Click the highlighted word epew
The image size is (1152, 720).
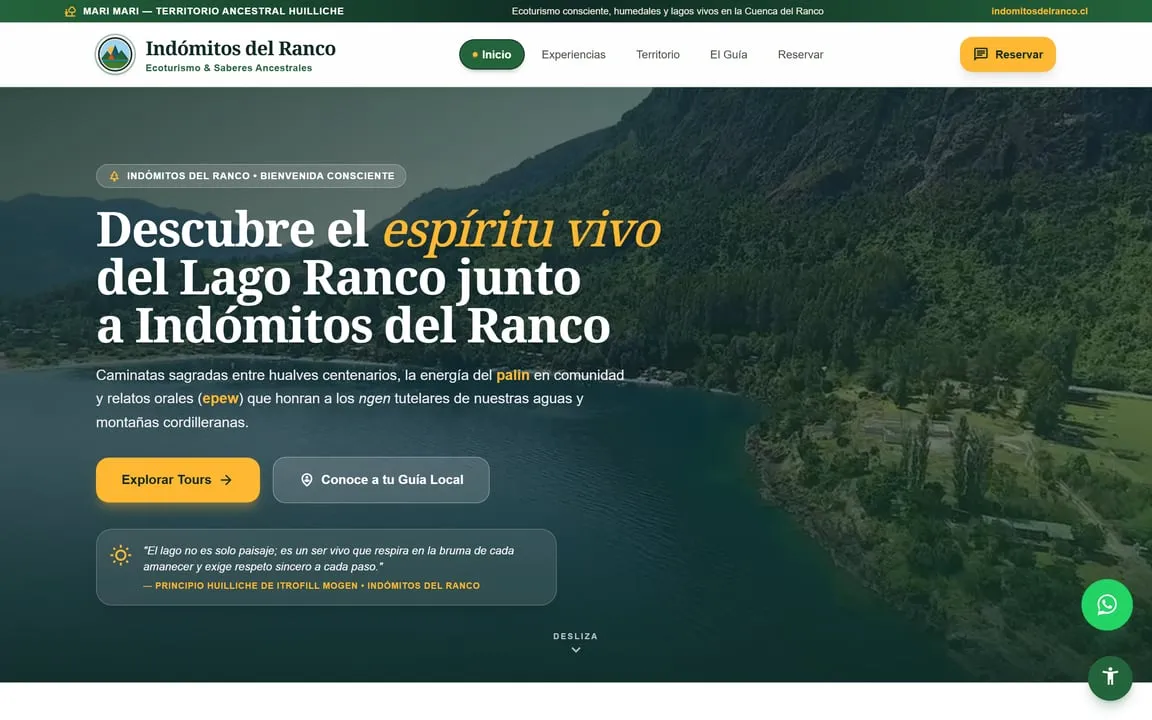220,398
